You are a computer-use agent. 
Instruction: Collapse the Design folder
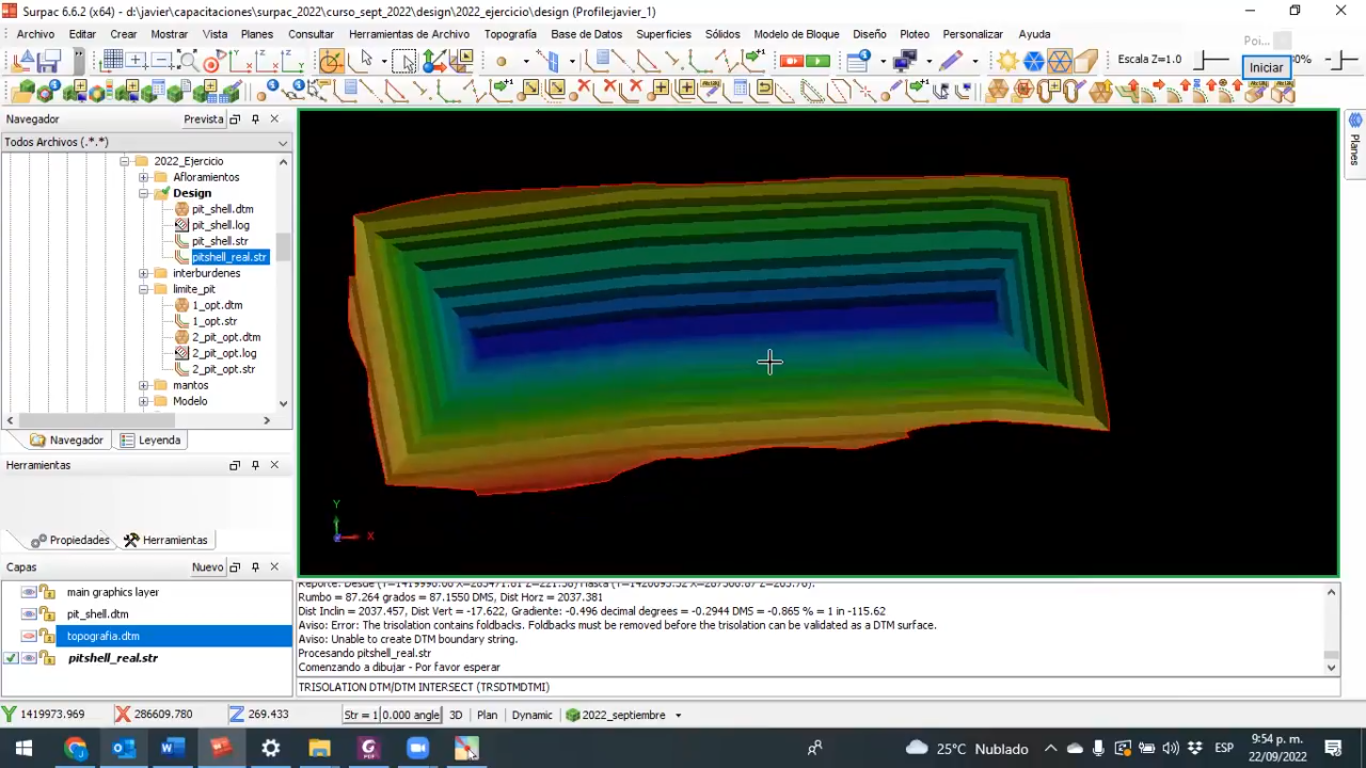coord(144,193)
